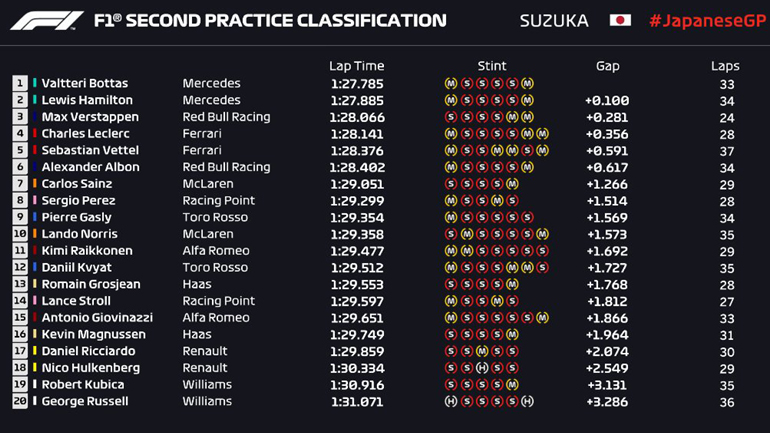Open Lewis Hamilton's driver name
The width and height of the screenshot is (770, 433).
coord(88,100)
